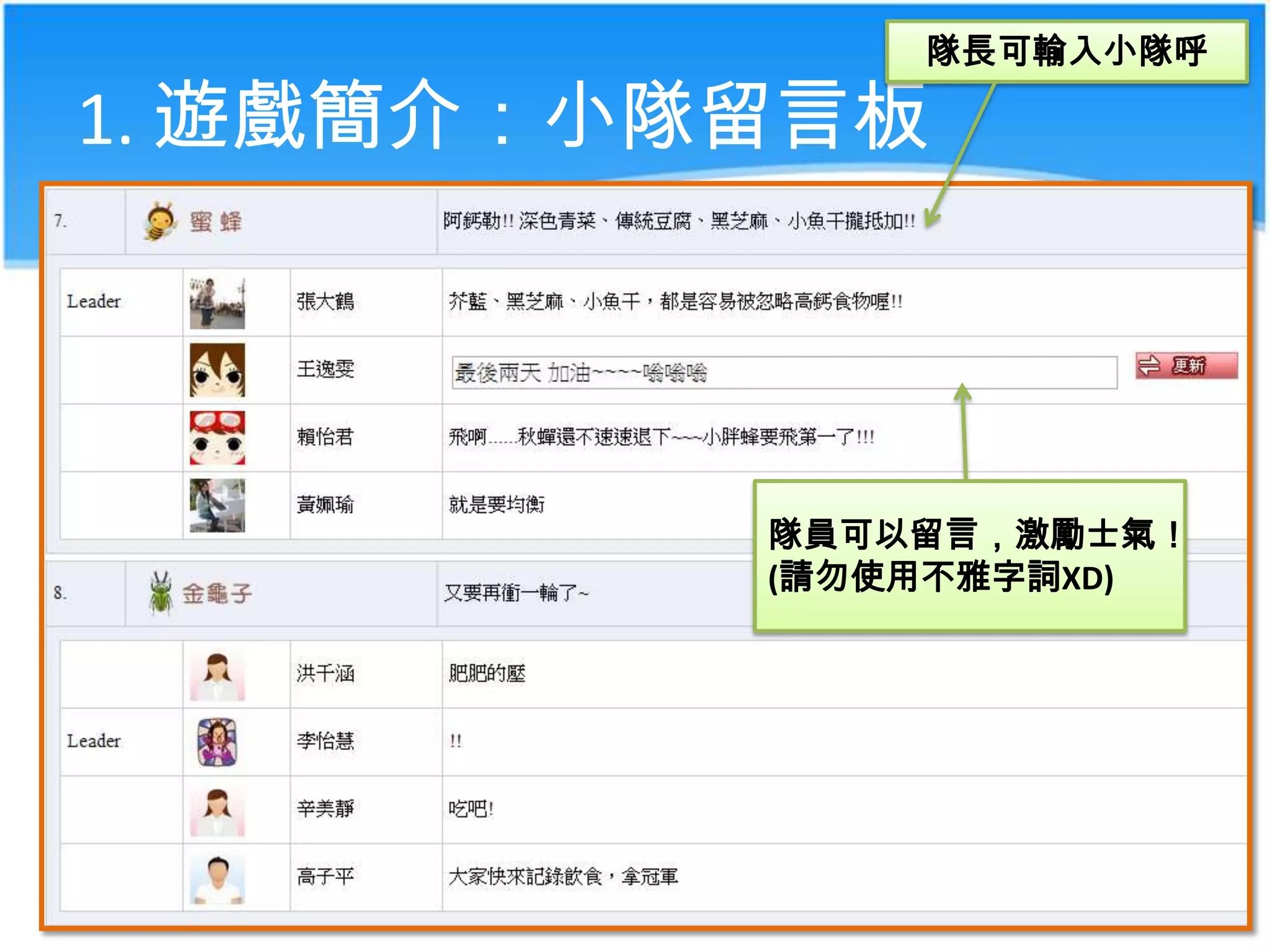Click the beetle icon for team 金龜子
The image size is (1270, 952).
[x=161, y=593]
